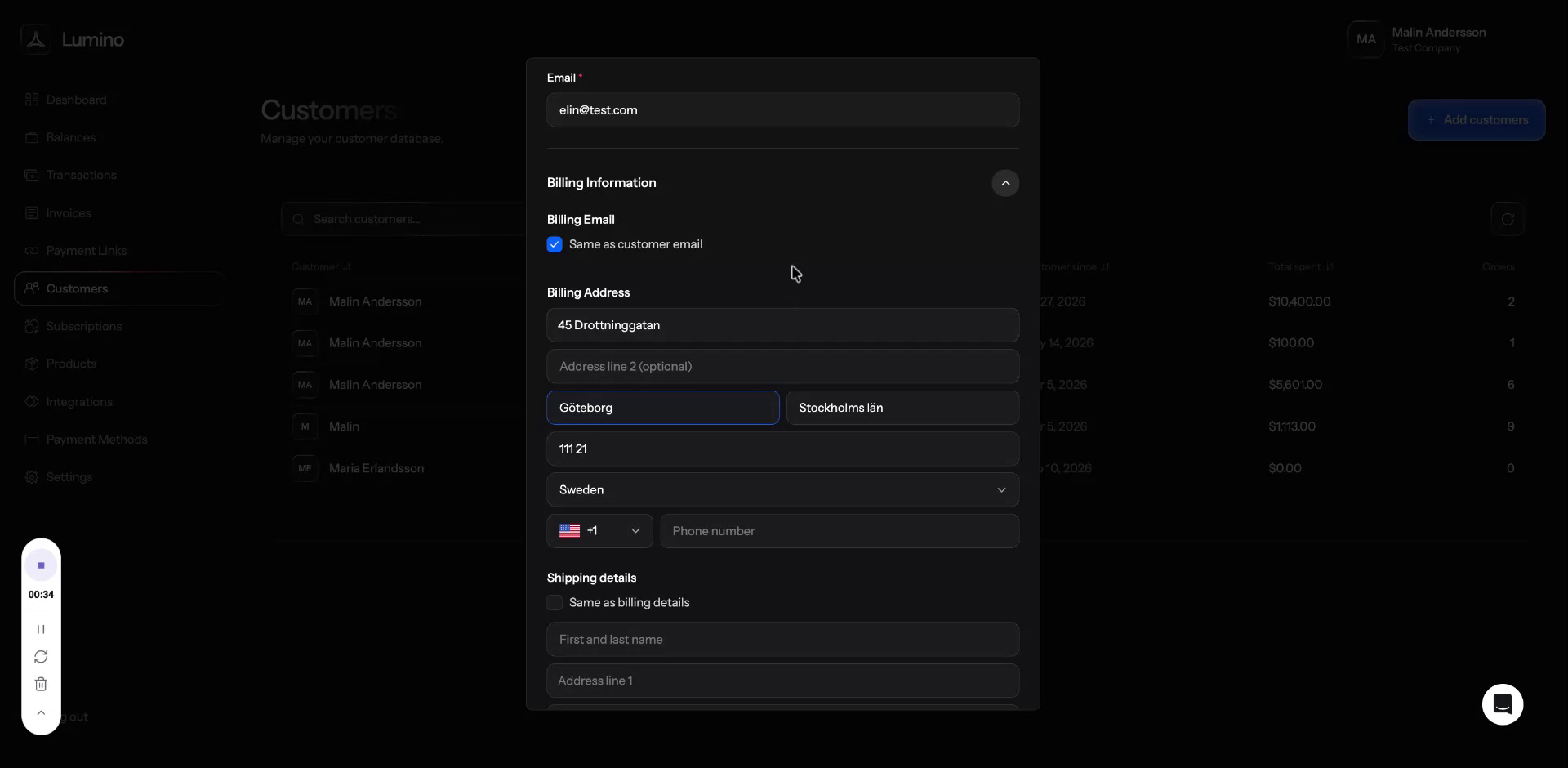Open the +1 phone country code dropdown
1568x768 pixels.
coord(599,531)
